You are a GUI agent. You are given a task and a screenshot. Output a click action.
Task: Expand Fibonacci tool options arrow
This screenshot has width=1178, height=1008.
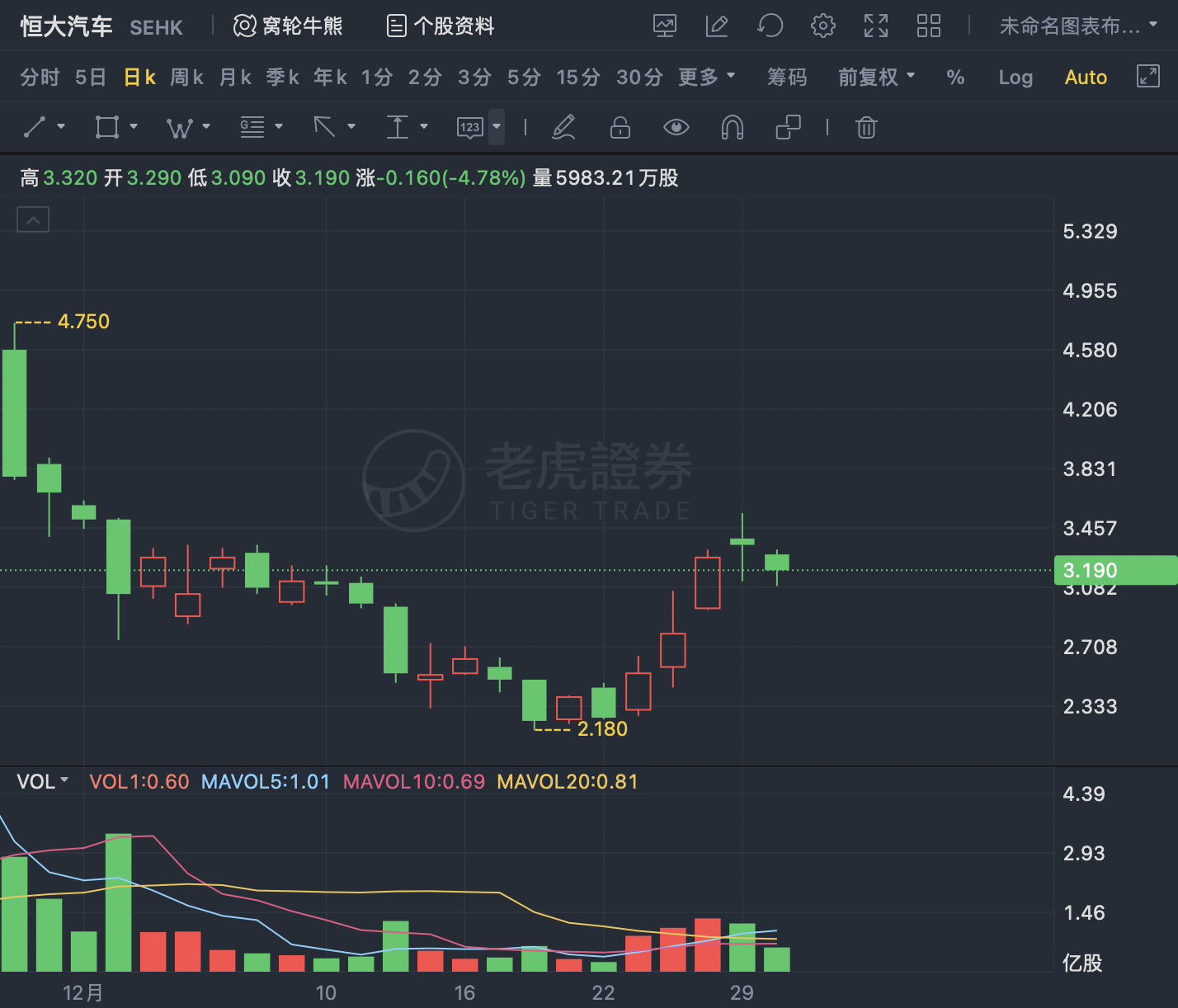[x=279, y=126]
